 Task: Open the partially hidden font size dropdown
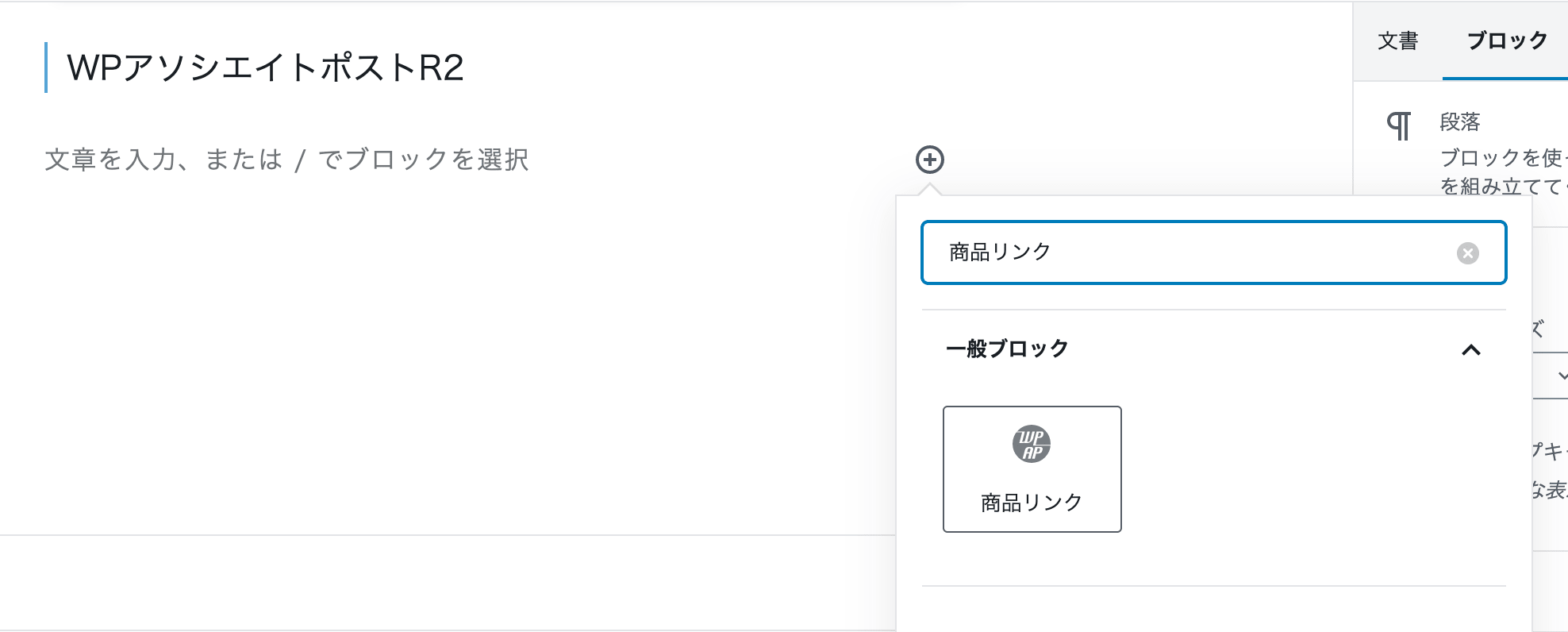[1551, 376]
